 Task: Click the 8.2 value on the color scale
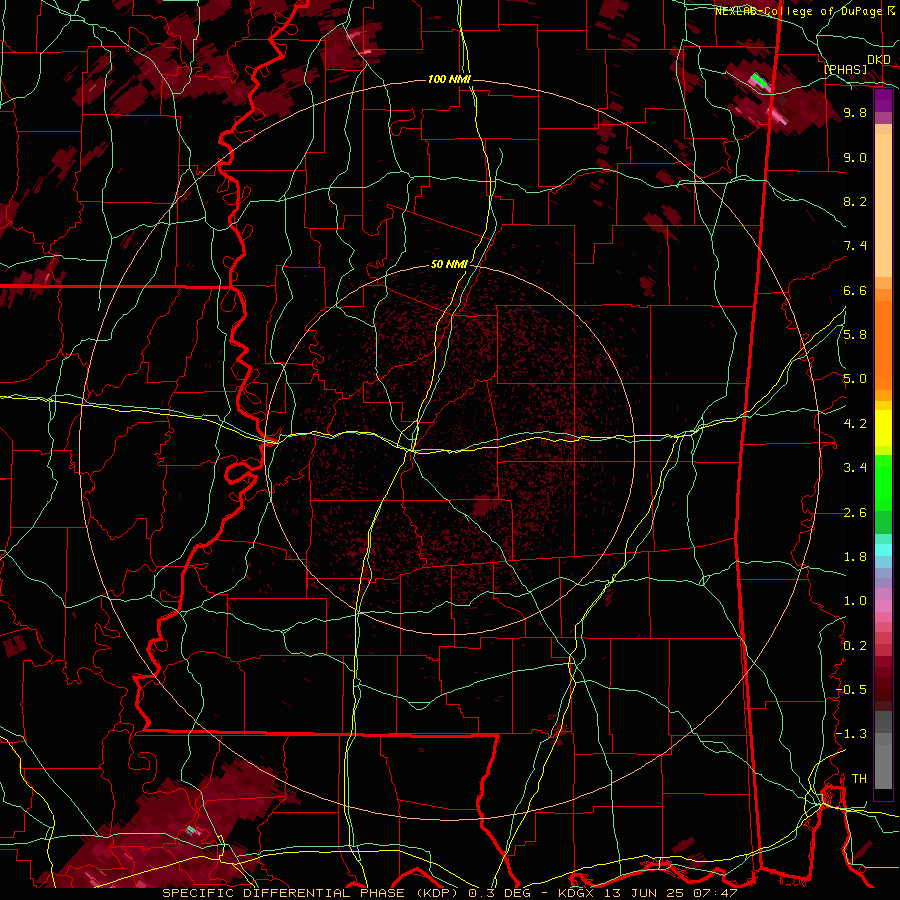855,201
